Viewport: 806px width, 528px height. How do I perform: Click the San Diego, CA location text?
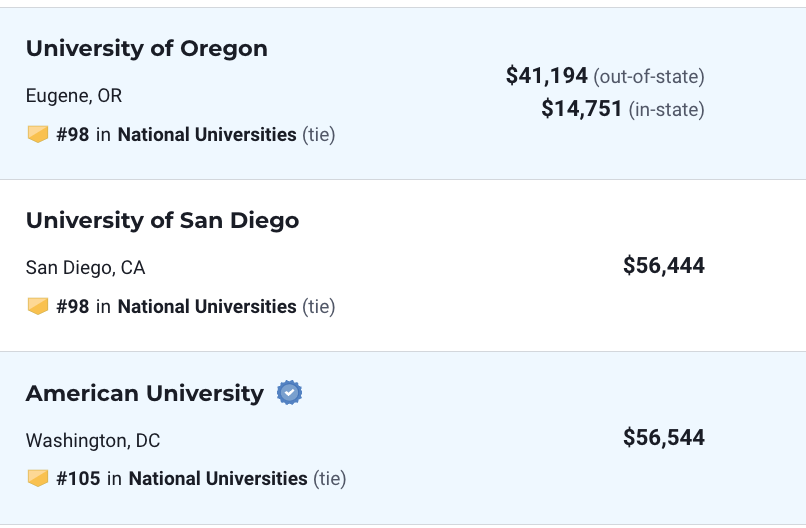tap(85, 268)
